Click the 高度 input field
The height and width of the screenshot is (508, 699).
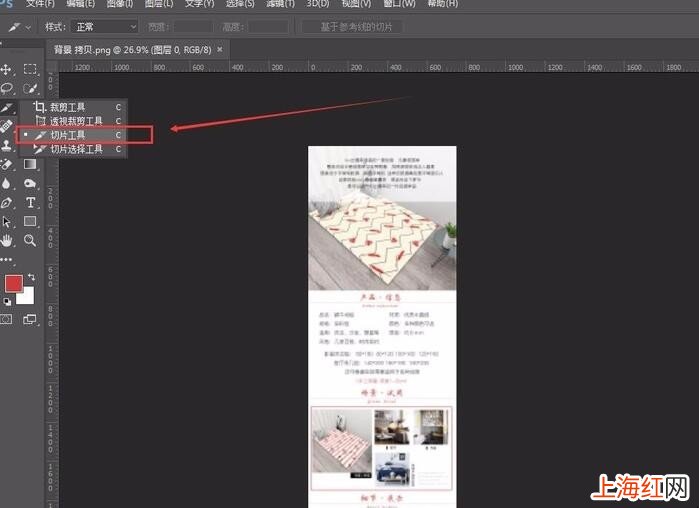click(x=268, y=27)
